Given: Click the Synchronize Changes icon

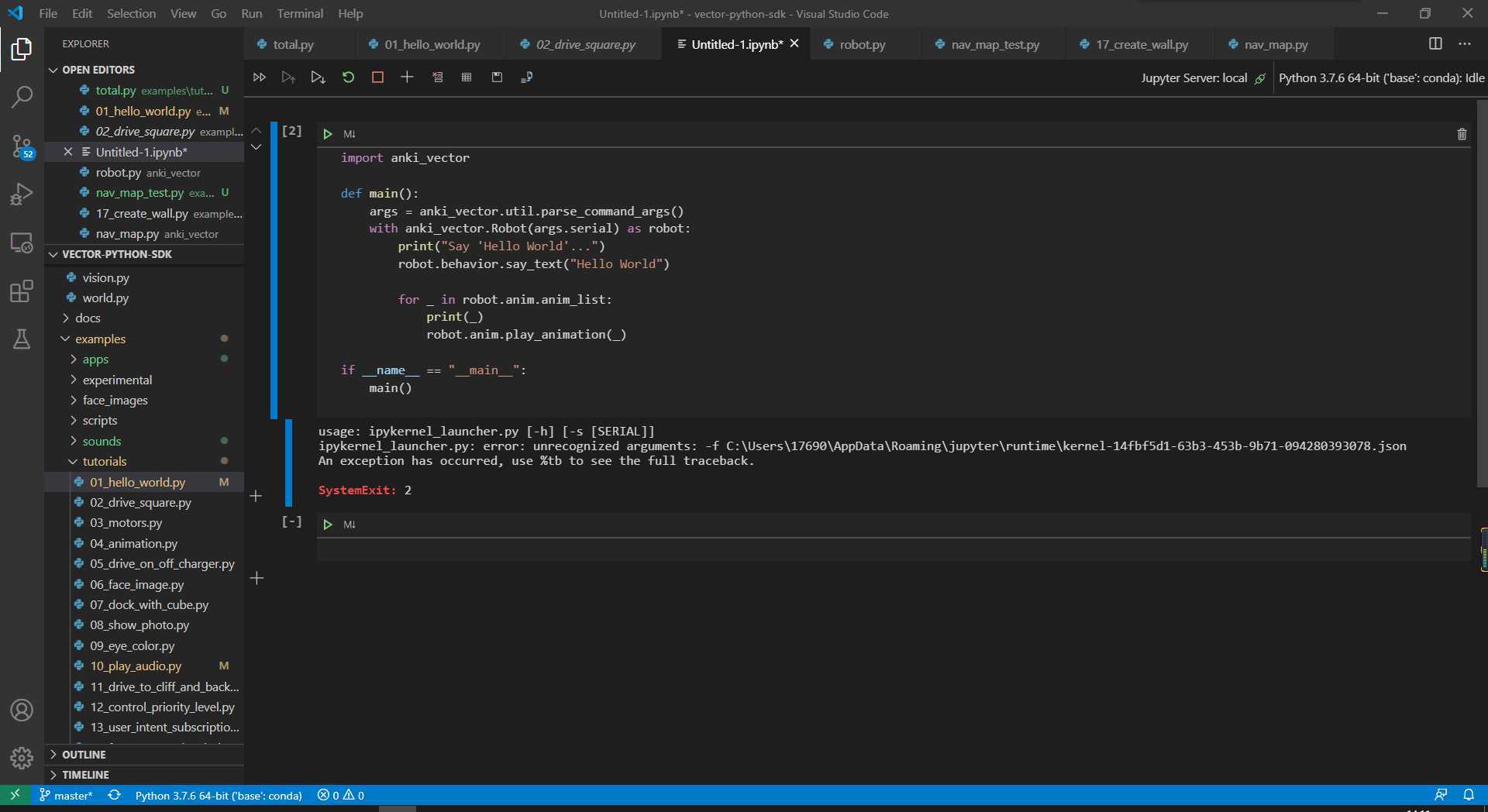Looking at the screenshot, I should coord(114,795).
